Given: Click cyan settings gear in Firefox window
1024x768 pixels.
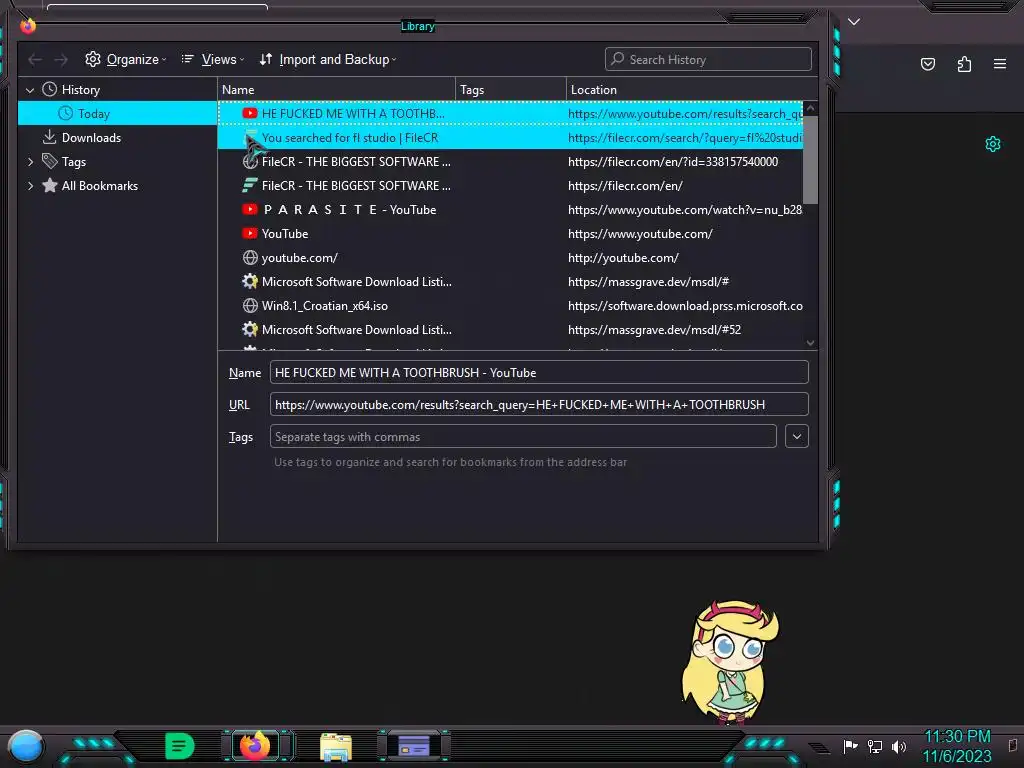Looking at the screenshot, I should 993,144.
